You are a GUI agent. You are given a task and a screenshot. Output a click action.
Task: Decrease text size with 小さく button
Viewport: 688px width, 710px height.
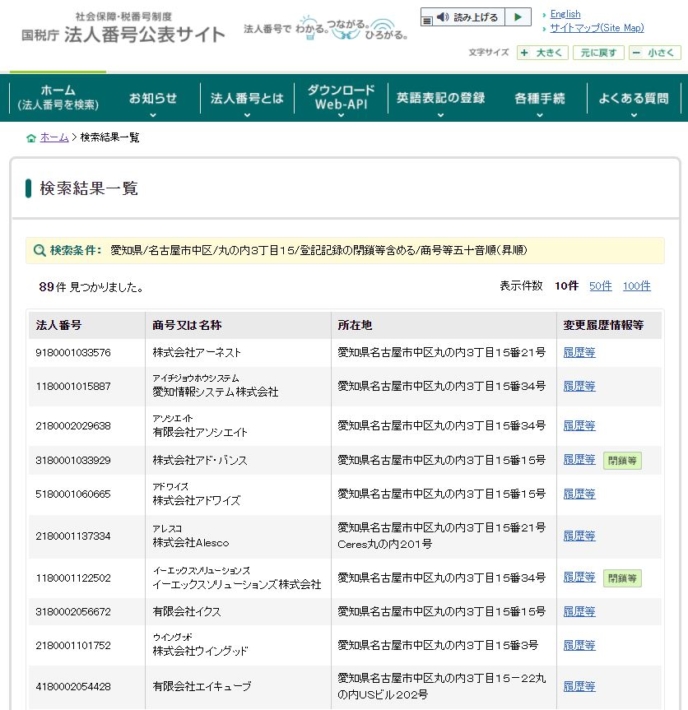[654, 53]
